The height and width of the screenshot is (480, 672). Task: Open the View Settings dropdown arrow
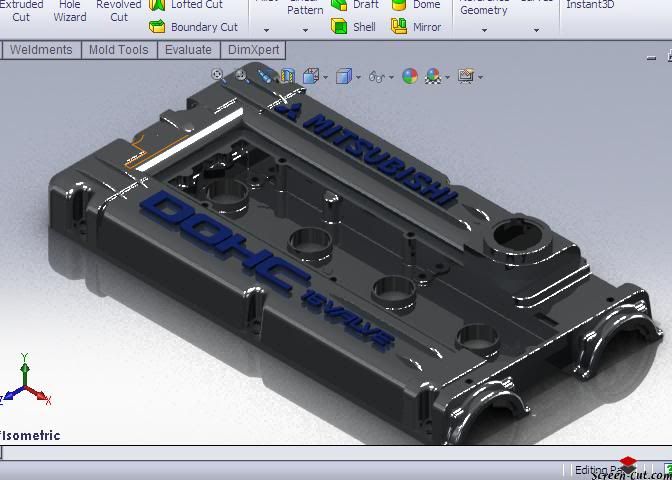click(x=480, y=78)
